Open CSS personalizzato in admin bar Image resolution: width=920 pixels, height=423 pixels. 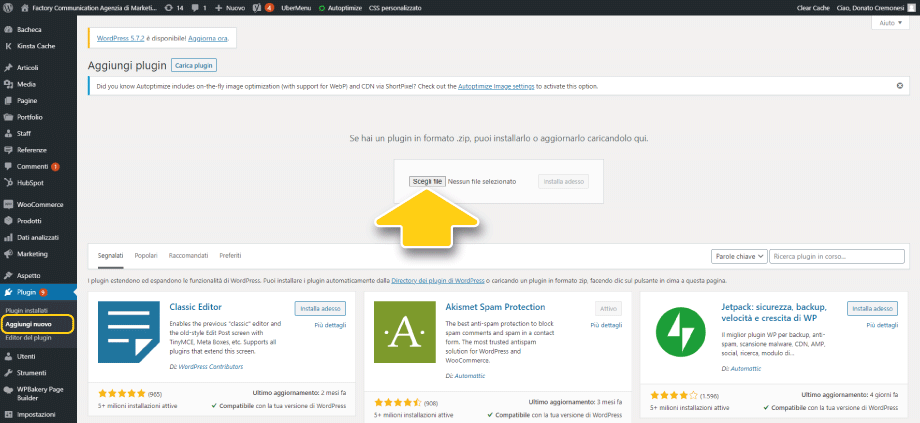(393, 8)
